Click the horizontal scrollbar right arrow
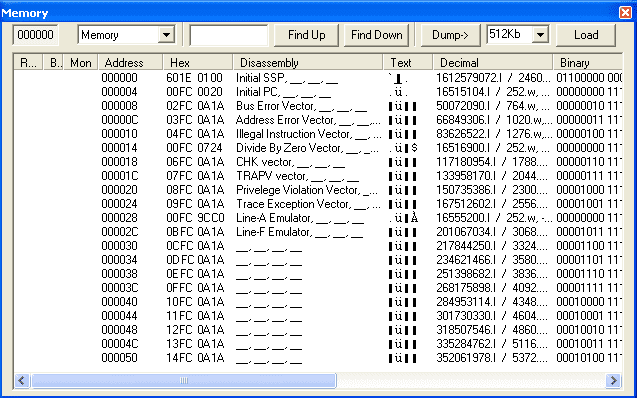Image resolution: width=637 pixels, height=398 pixels. (x=613, y=381)
